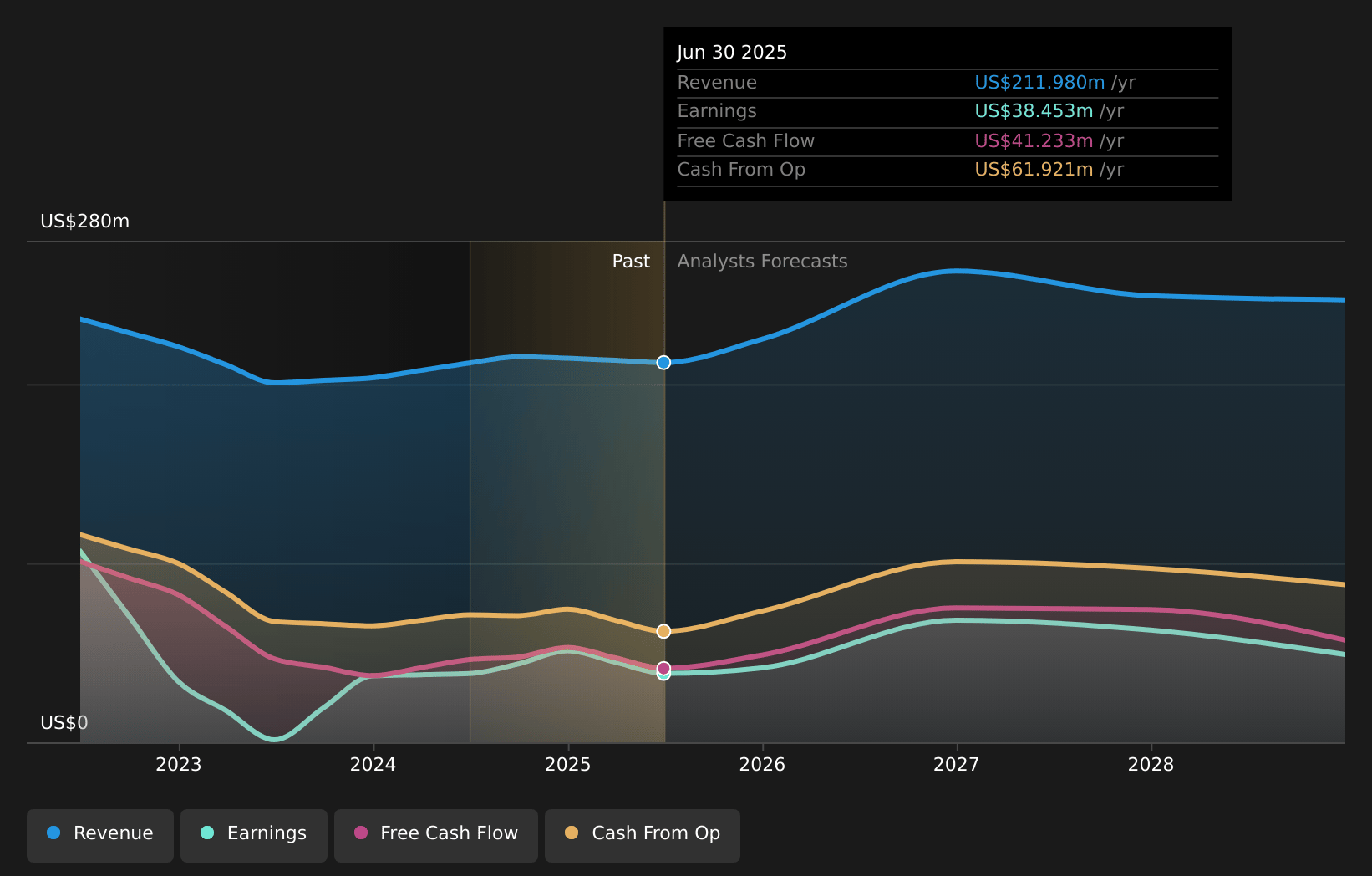Click the Past section label
This screenshot has width=1372, height=876.
click(x=631, y=262)
